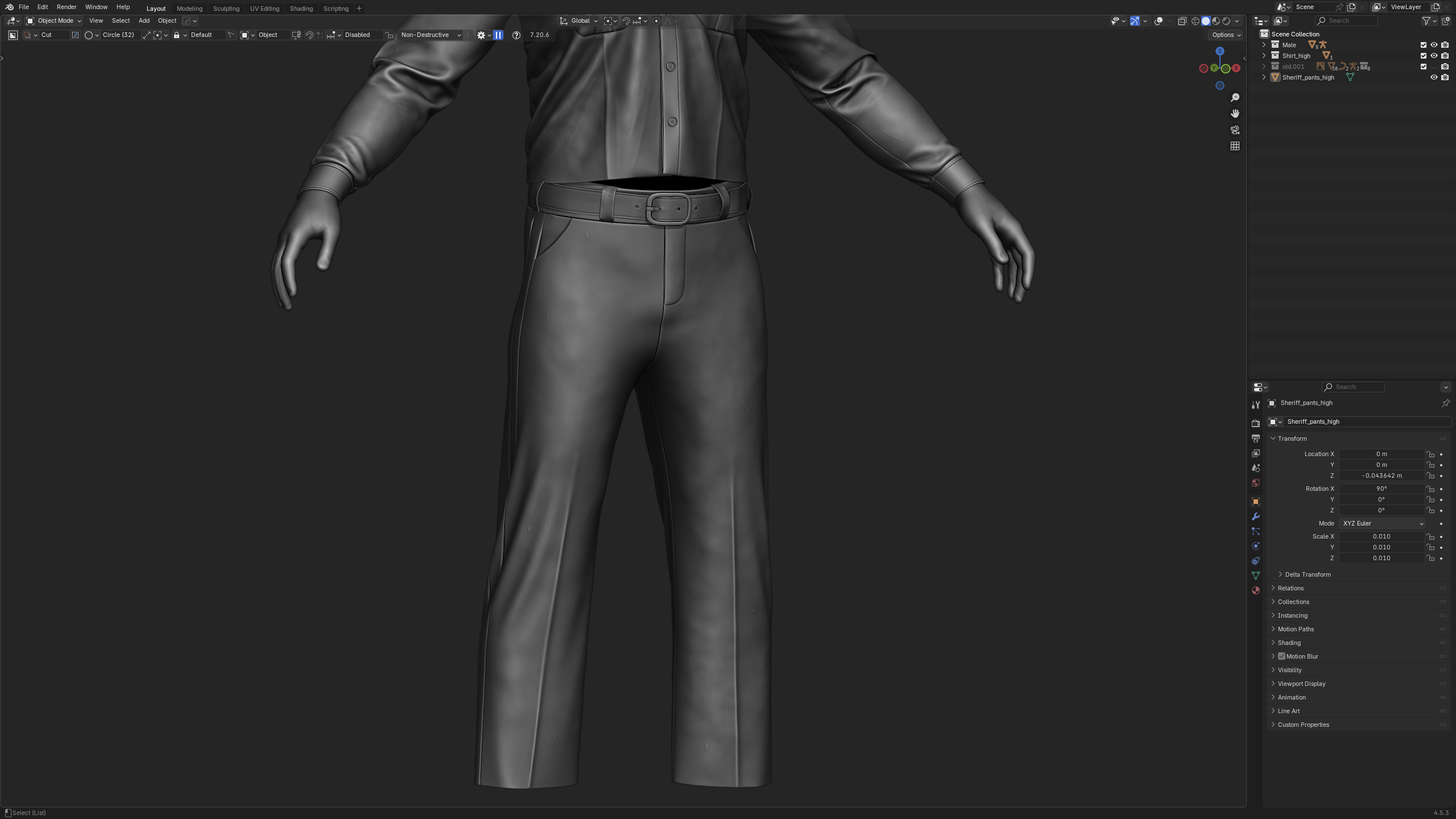Click the pan view hand icon
Image resolution: width=1456 pixels, height=819 pixels.
coord(1235,114)
